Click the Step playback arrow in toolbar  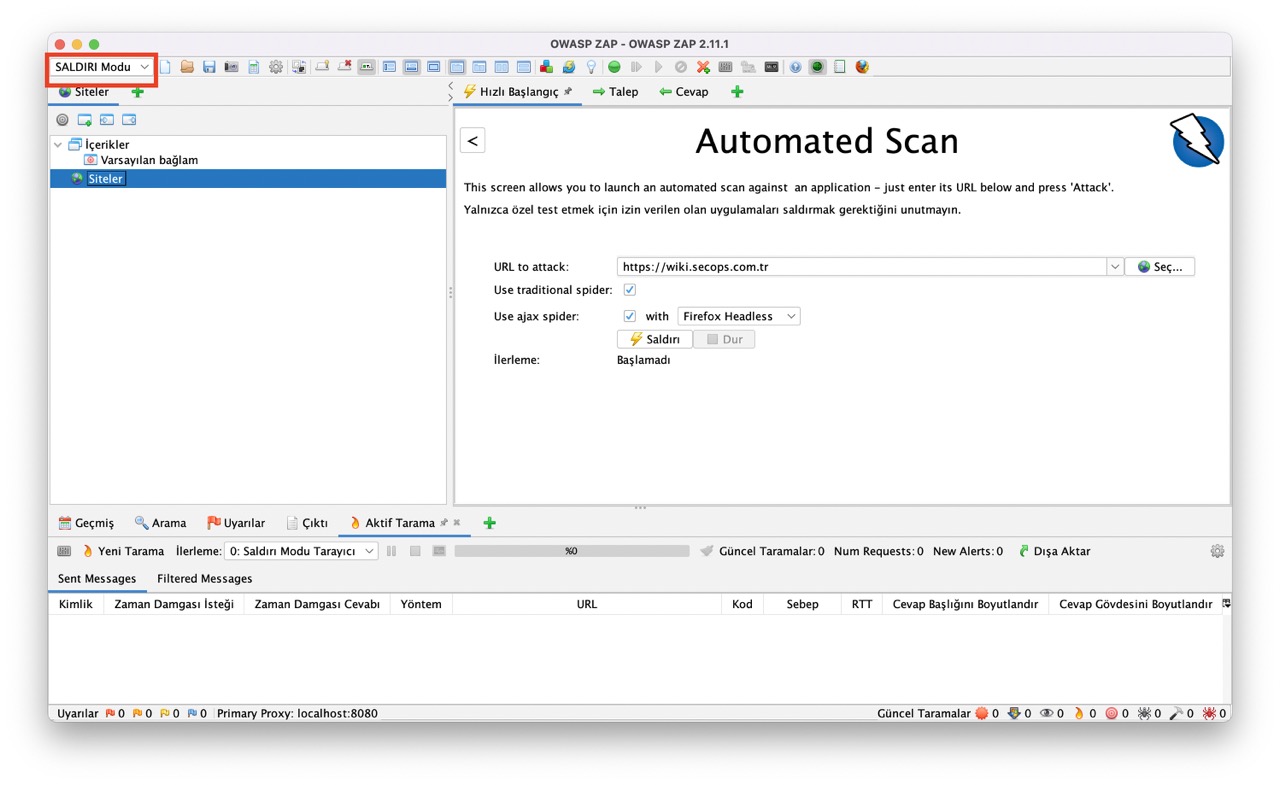pyautogui.click(x=636, y=67)
